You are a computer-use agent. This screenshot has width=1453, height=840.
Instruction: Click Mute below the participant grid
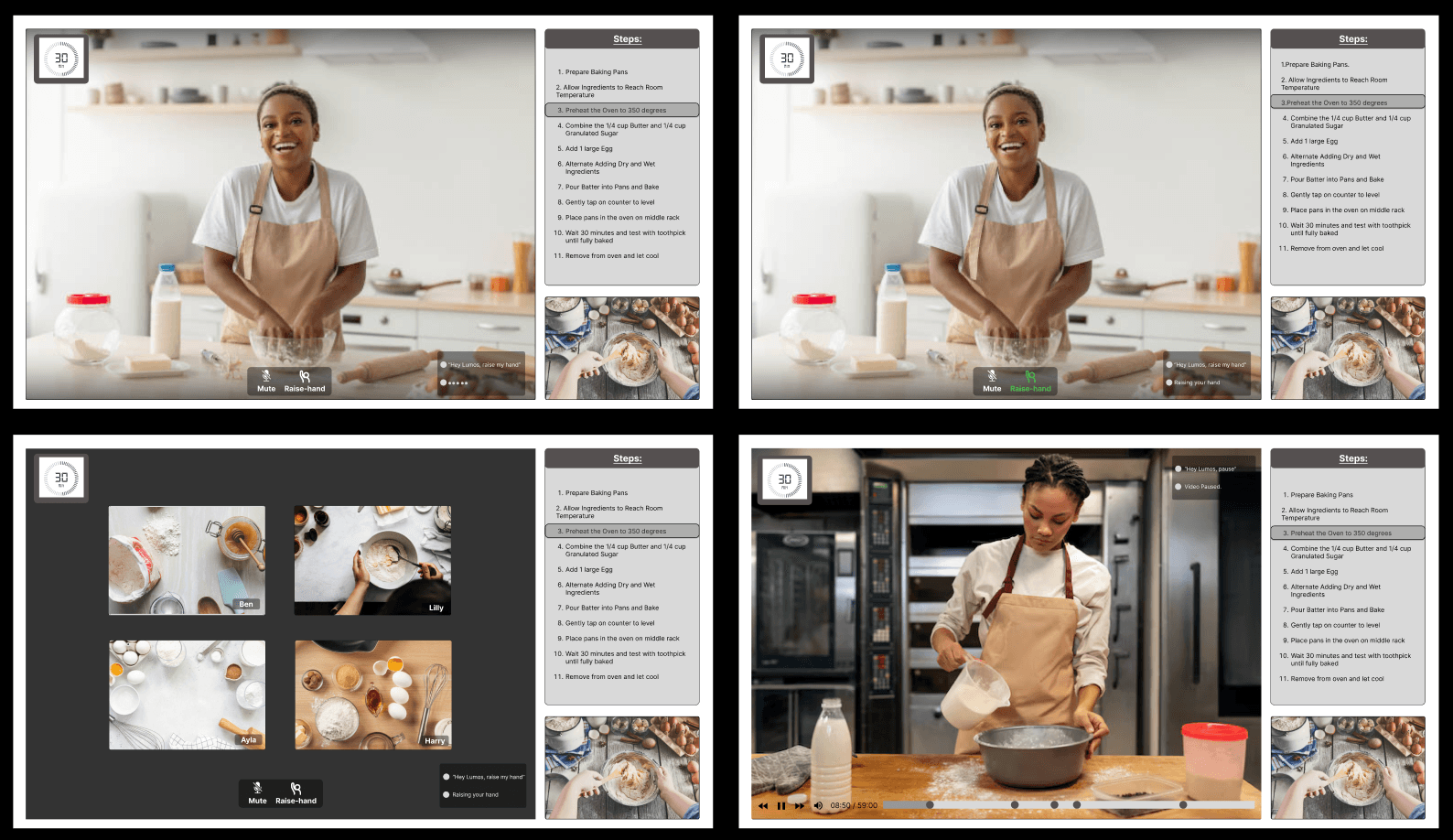point(257,793)
